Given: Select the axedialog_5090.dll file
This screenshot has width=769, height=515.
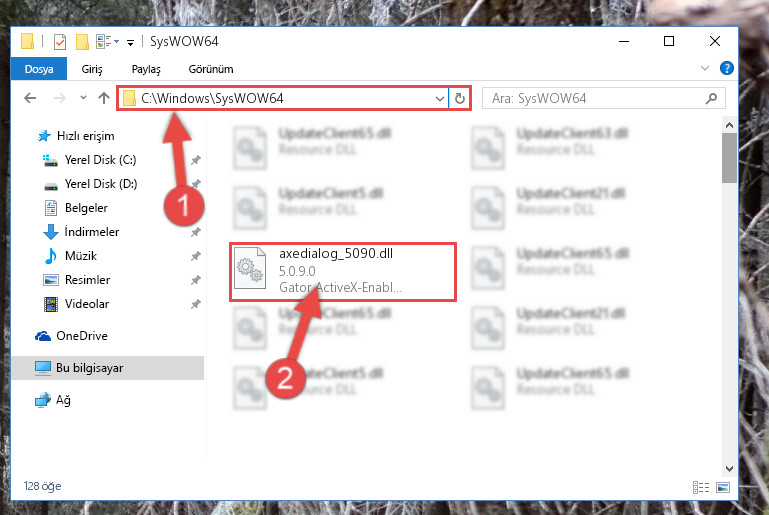Looking at the screenshot, I should click(343, 271).
